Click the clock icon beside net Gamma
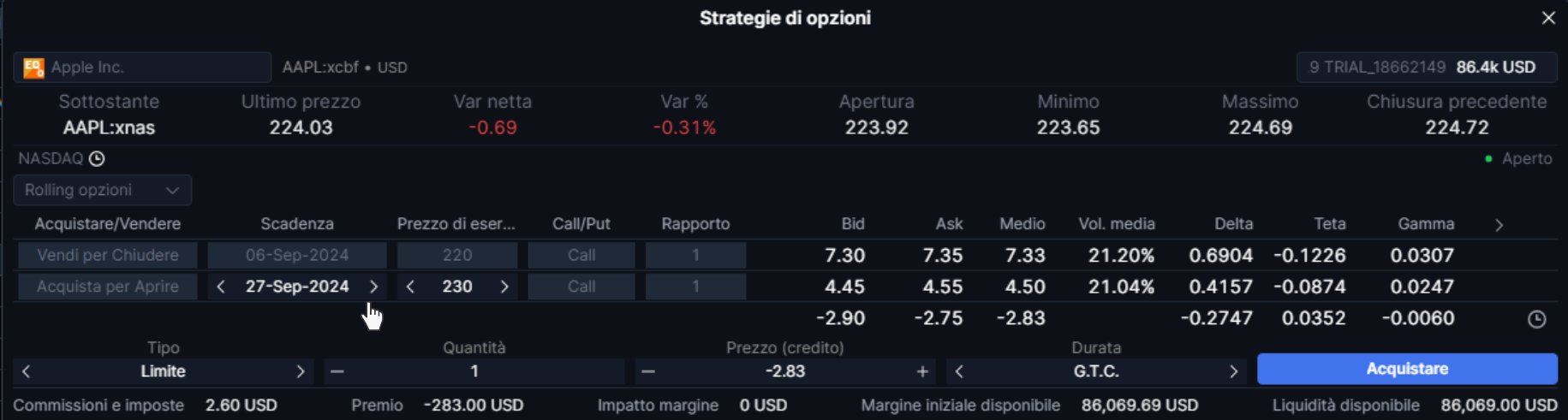Image resolution: width=1568 pixels, height=420 pixels. pyautogui.click(x=1537, y=319)
